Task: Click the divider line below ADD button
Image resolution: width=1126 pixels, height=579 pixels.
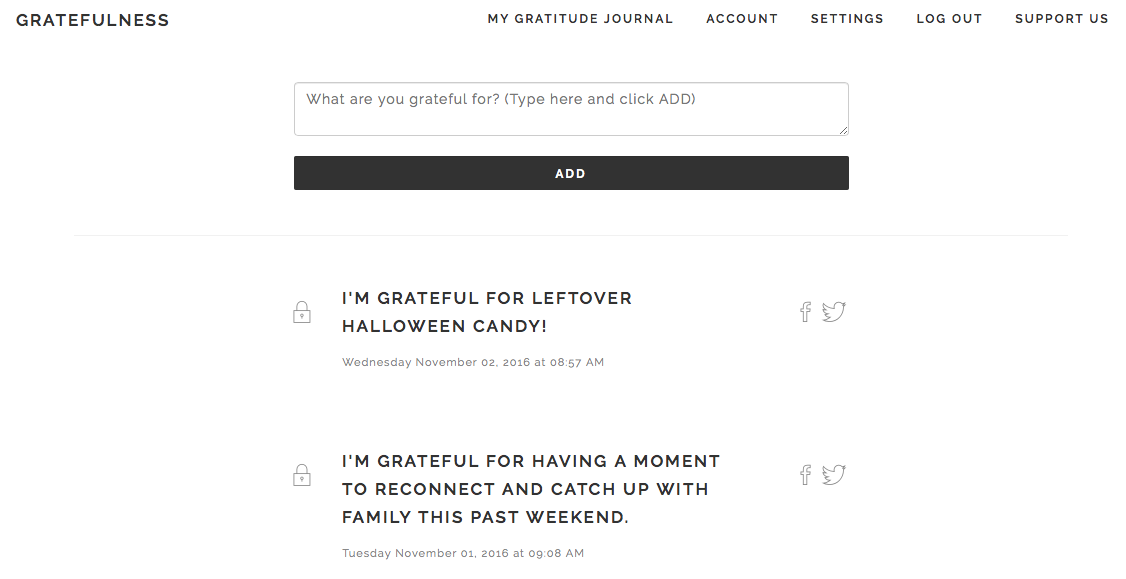Action: click(x=571, y=235)
